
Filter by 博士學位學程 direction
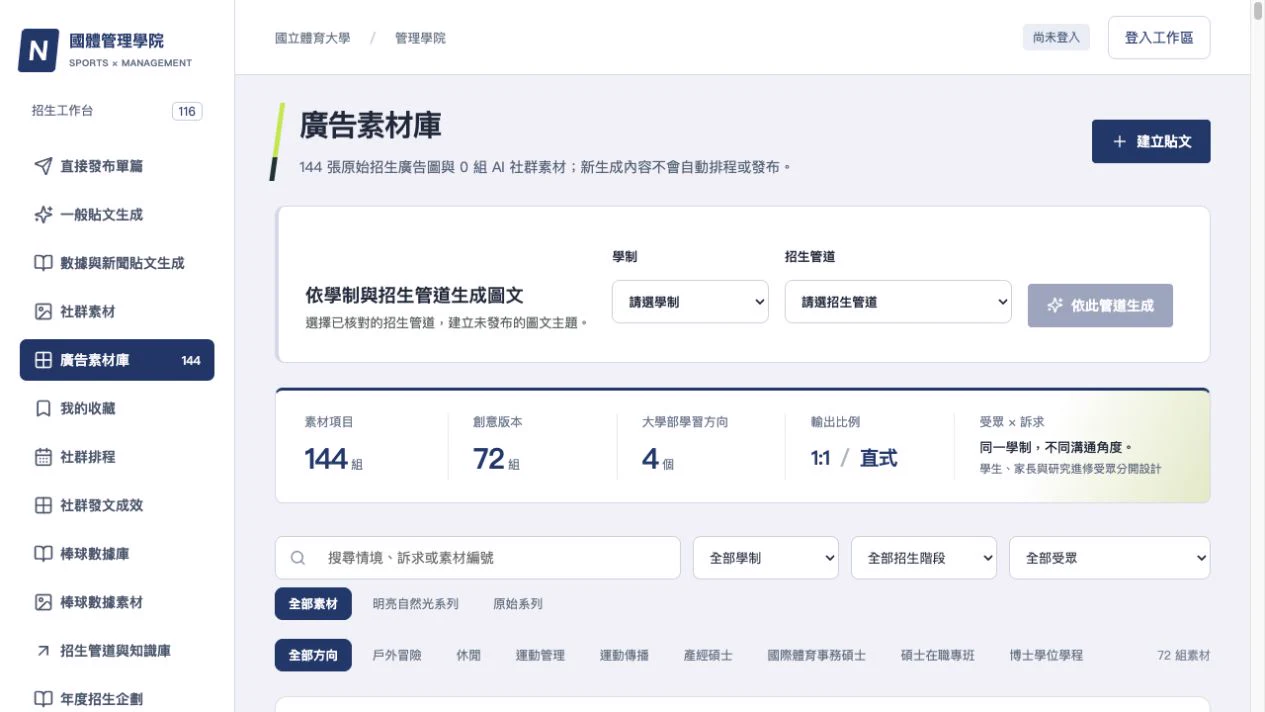[x=1046, y=656]
